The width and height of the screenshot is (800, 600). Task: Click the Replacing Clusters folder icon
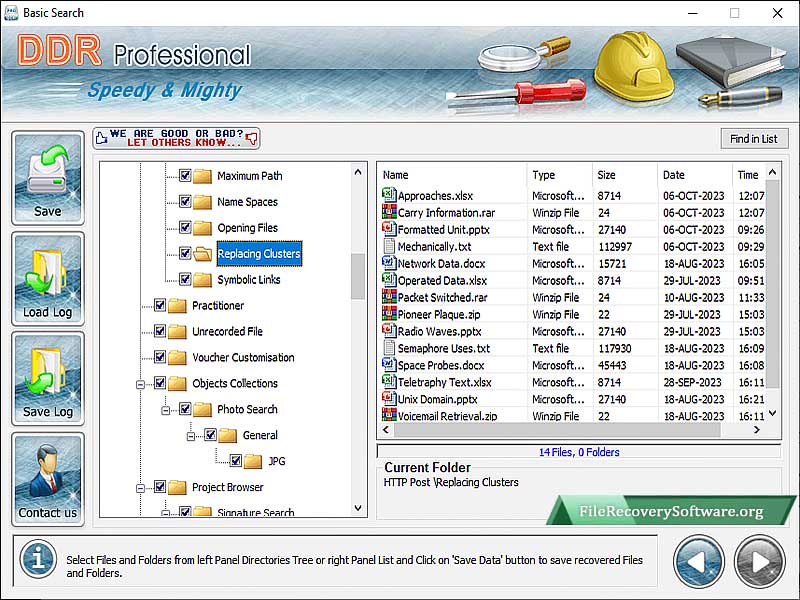tap(203, 254)
